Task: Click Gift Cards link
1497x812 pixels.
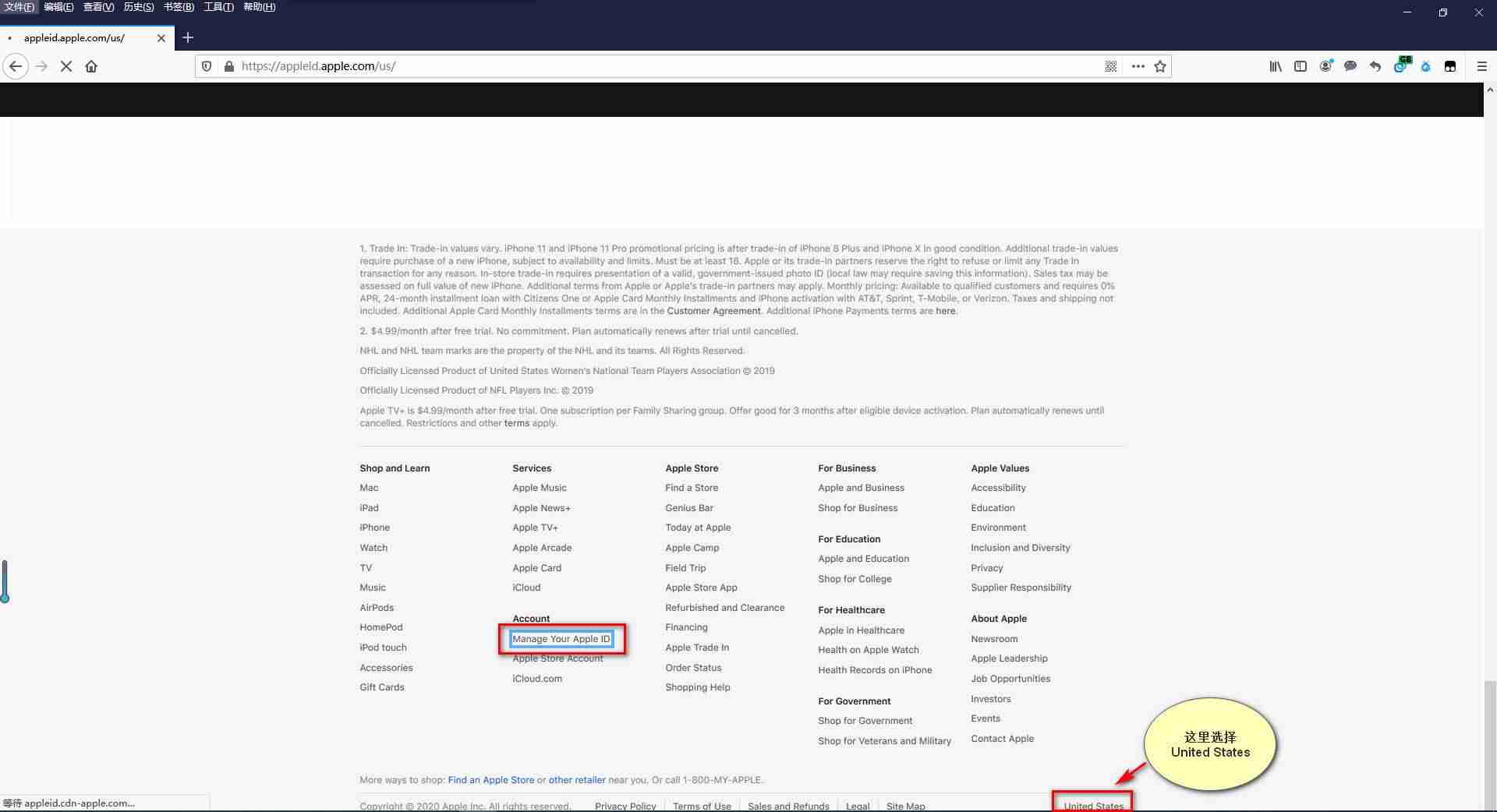Action: 382,687
